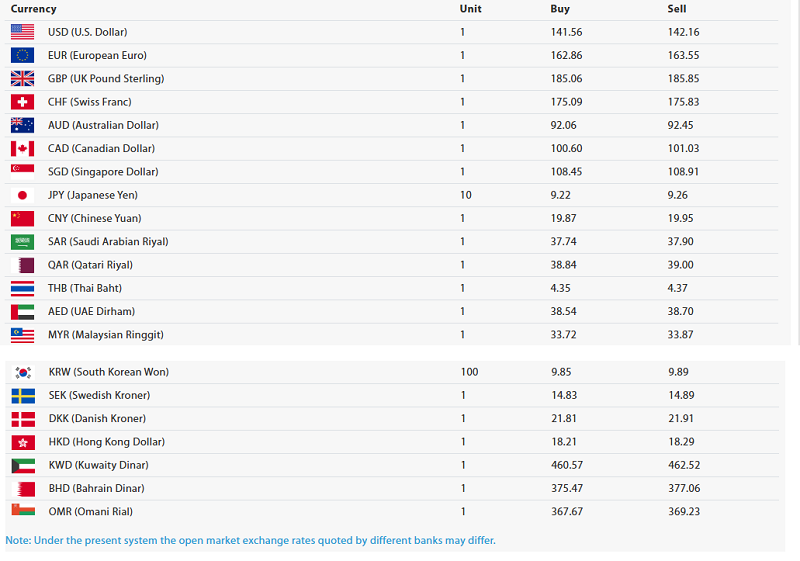The image size is (800, 561).
Task: Select the MYR (Malaysian Ringgit) label
Action: (105, 335)
